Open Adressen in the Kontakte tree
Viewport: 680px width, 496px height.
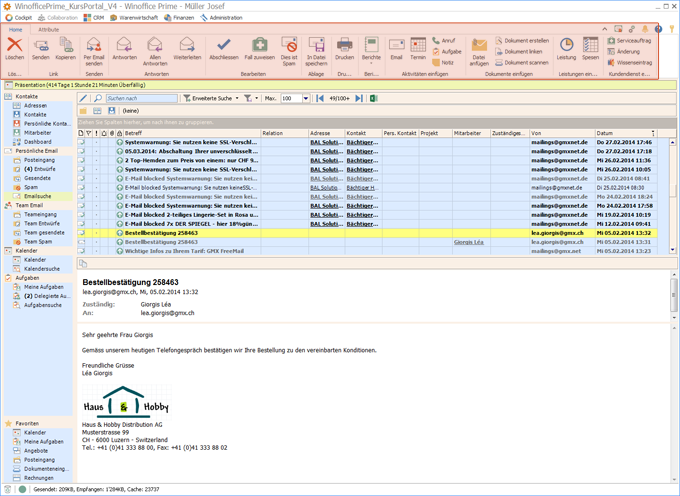point(35,105)
